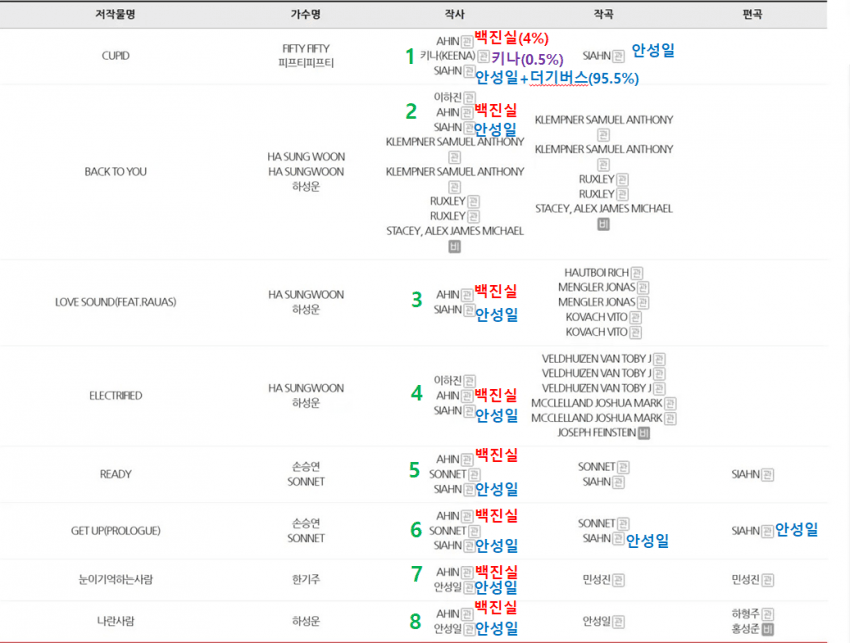Click the 작곡 column header

click(x=603, y=15)
